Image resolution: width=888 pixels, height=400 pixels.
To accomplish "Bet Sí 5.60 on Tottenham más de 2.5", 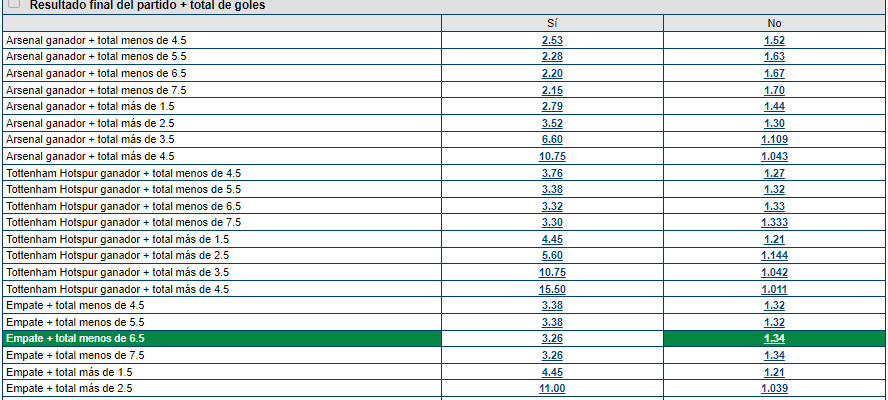I will 552,256.
